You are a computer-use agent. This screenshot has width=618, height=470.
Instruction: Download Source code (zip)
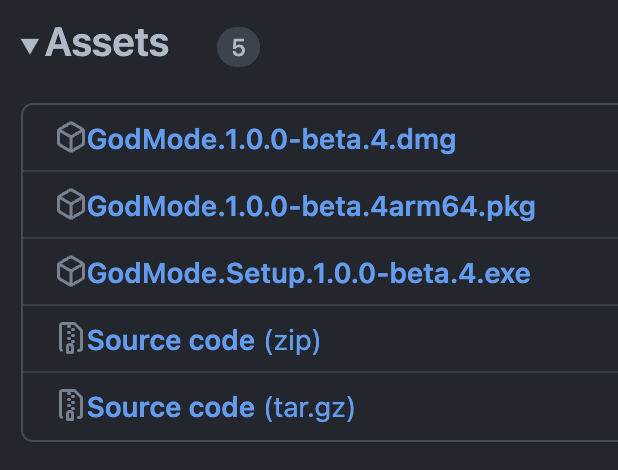(x=204, y=341)
